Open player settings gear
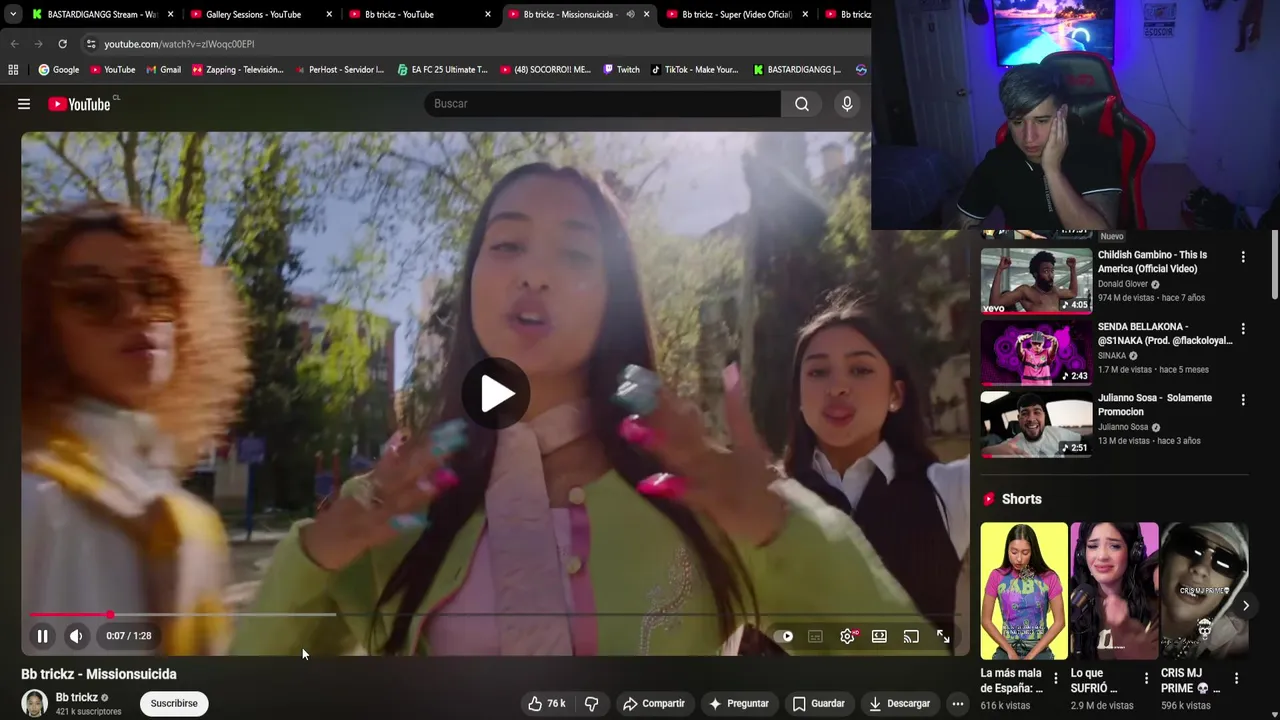 [x=847, y=636]
